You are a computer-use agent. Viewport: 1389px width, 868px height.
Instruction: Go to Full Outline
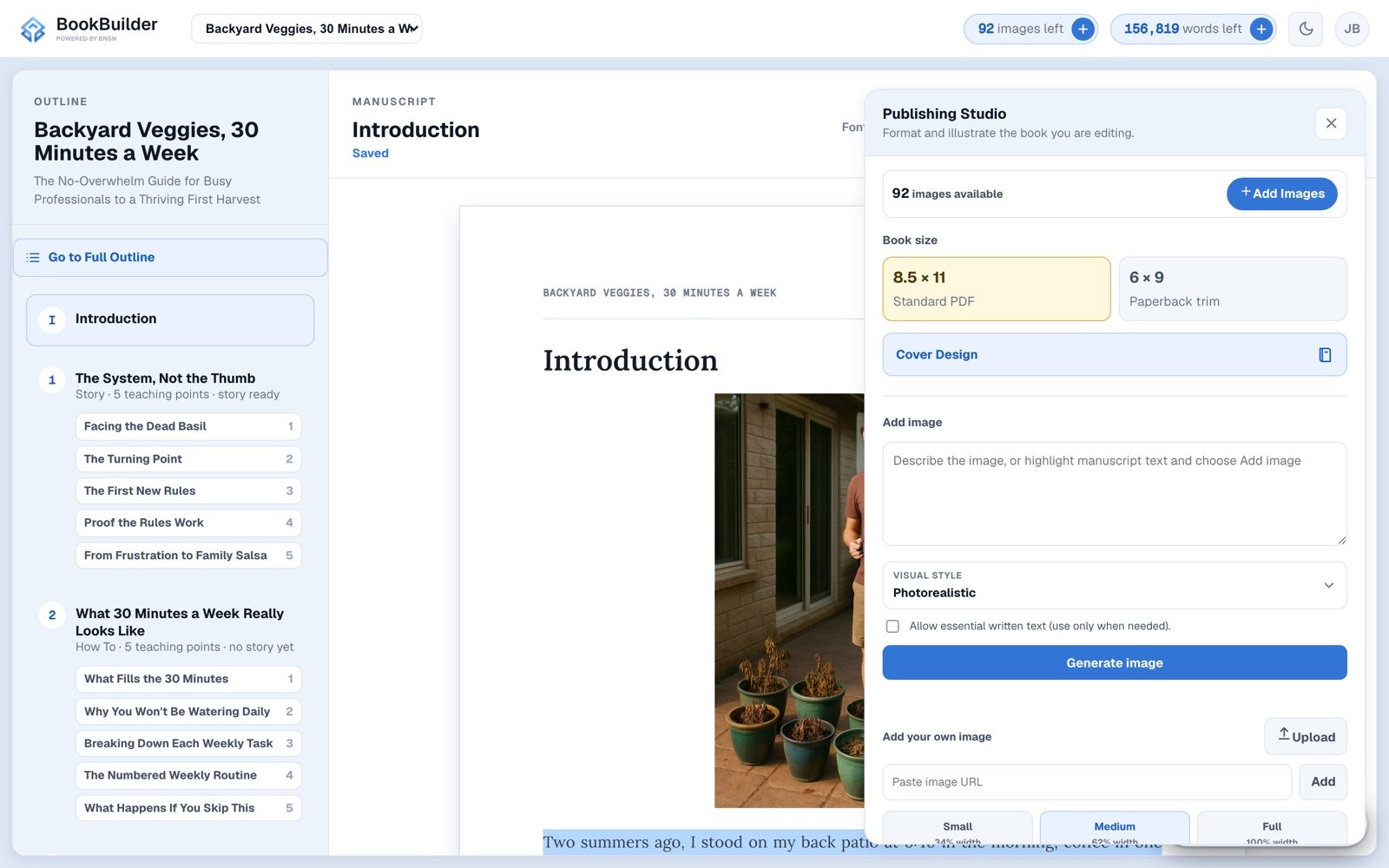click(x=170, y=258)
